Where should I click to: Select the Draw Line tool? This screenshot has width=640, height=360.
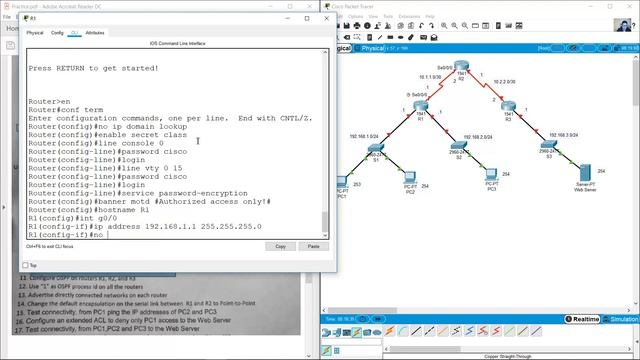click(x=380, y=37)
